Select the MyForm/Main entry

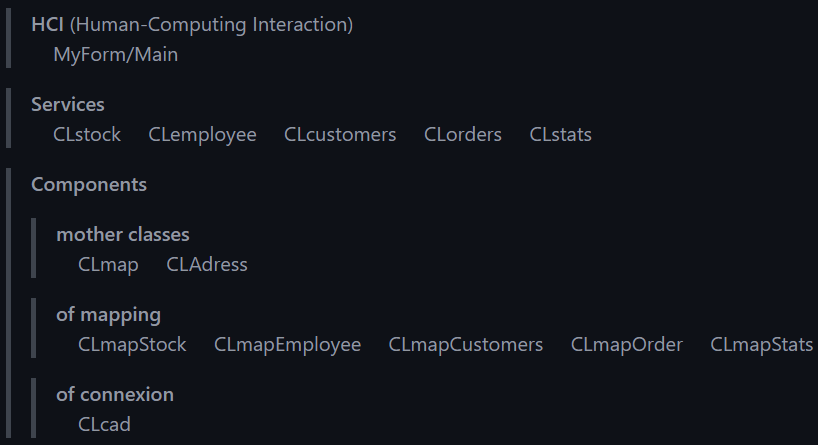coord(115,55)
